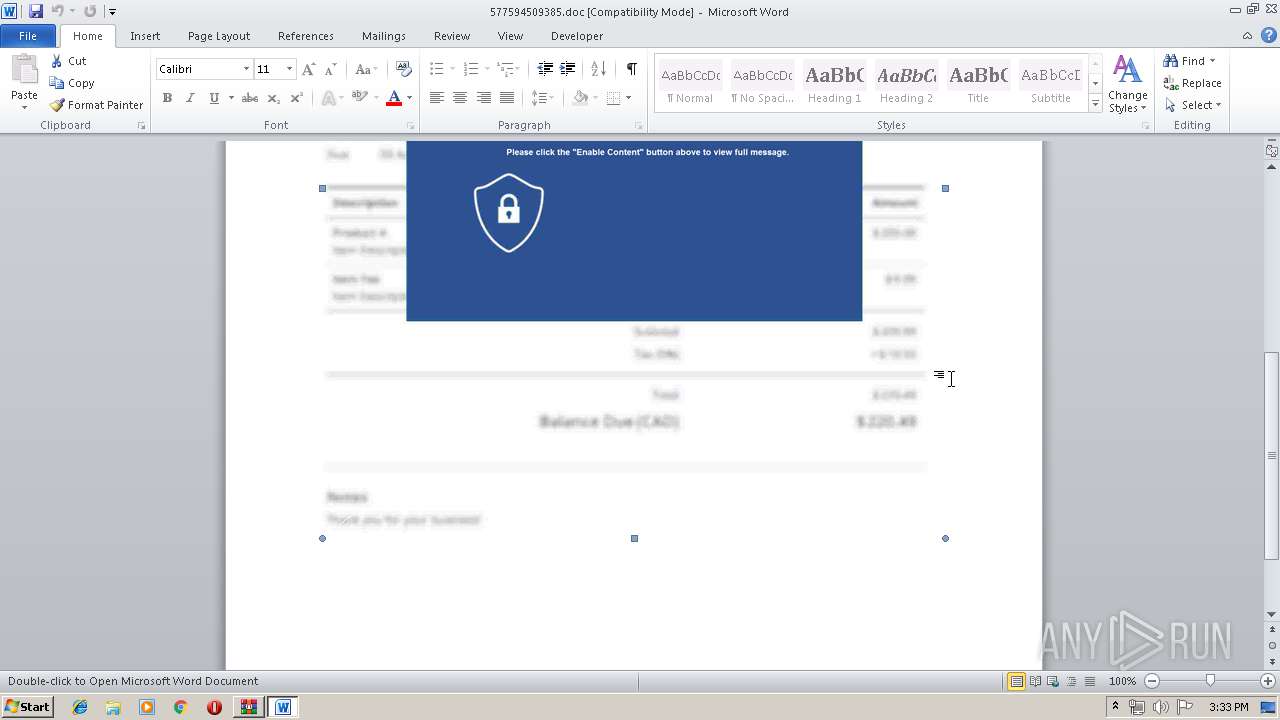Launch Chrome from the taskbar
Image resolution: width=1280 pixels, height=720 pixels.
coord(180,707)
